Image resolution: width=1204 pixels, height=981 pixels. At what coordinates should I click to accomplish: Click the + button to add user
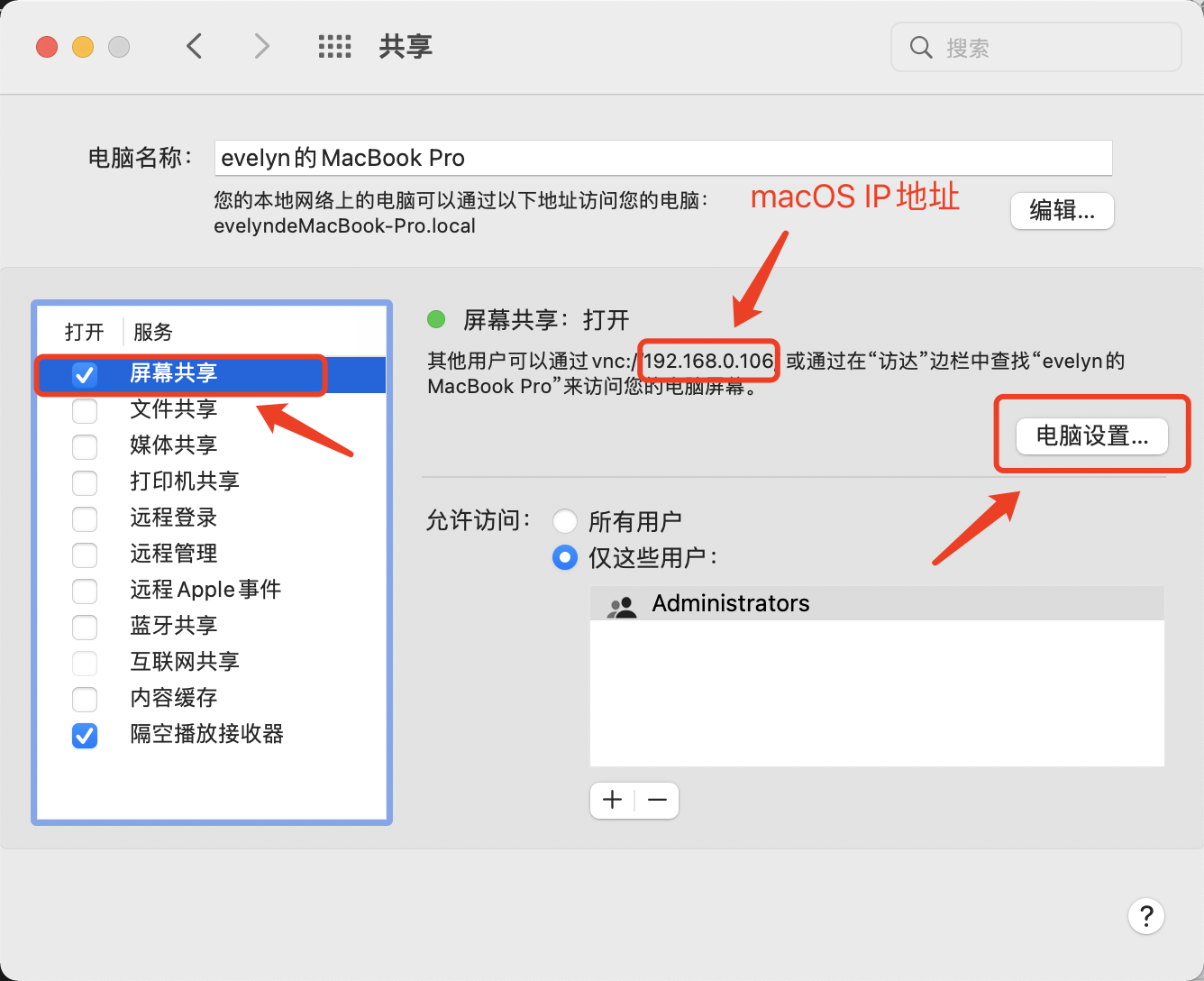click(612, 801)
